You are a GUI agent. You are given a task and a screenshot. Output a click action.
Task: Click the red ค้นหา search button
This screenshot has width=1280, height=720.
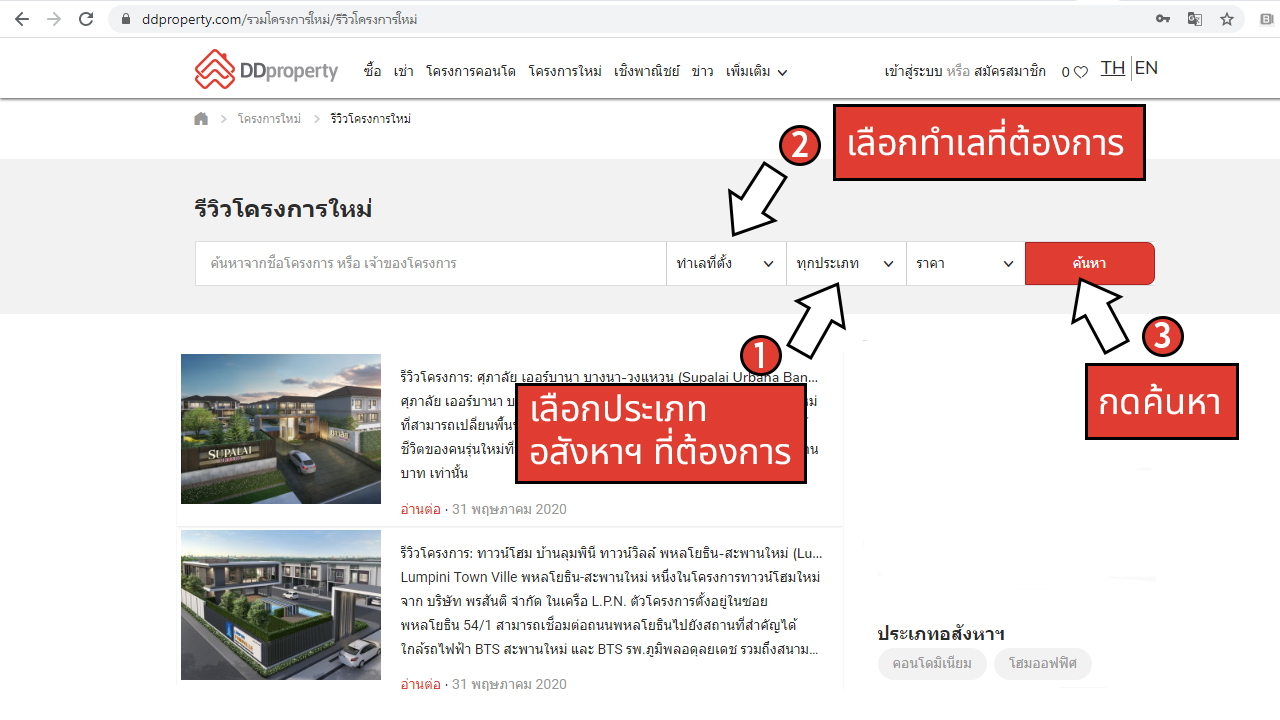pos(1090,263)
